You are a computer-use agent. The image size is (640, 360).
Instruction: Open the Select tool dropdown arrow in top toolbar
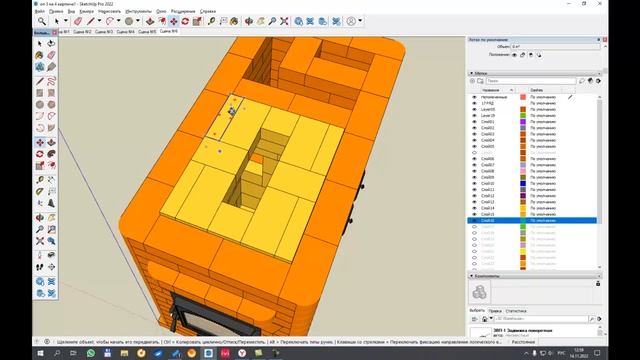(65, 21)
